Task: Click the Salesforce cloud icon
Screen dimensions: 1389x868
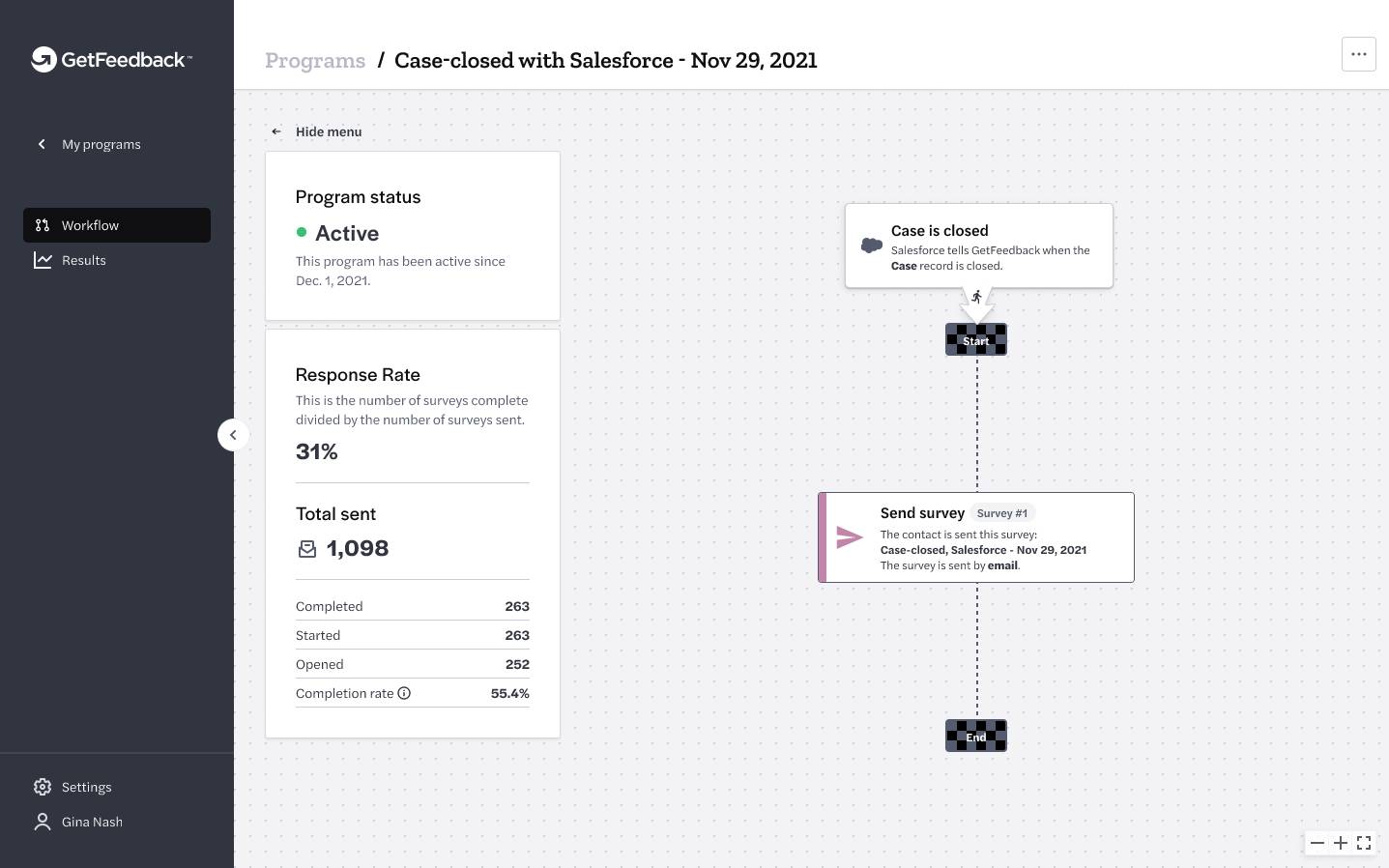Action: [x=871, y=246]
